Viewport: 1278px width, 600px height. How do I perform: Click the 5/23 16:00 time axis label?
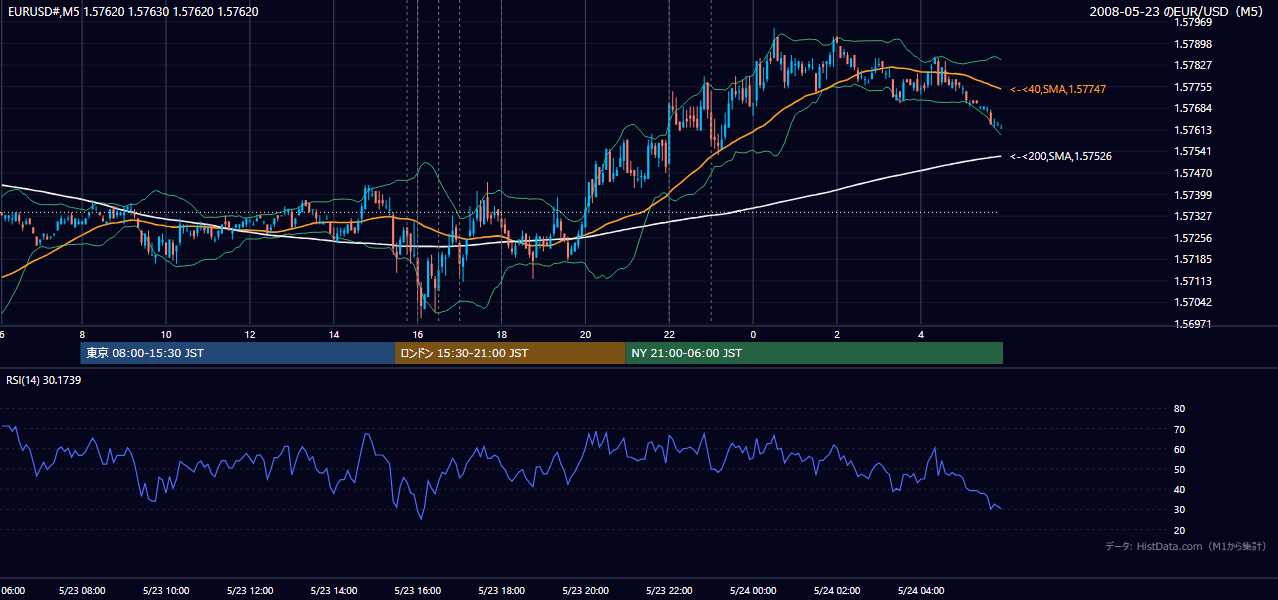tap(418, 590)
